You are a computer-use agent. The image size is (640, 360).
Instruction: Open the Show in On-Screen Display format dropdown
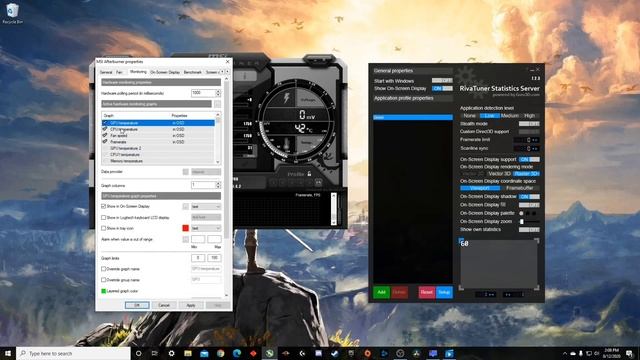point(206,207)
